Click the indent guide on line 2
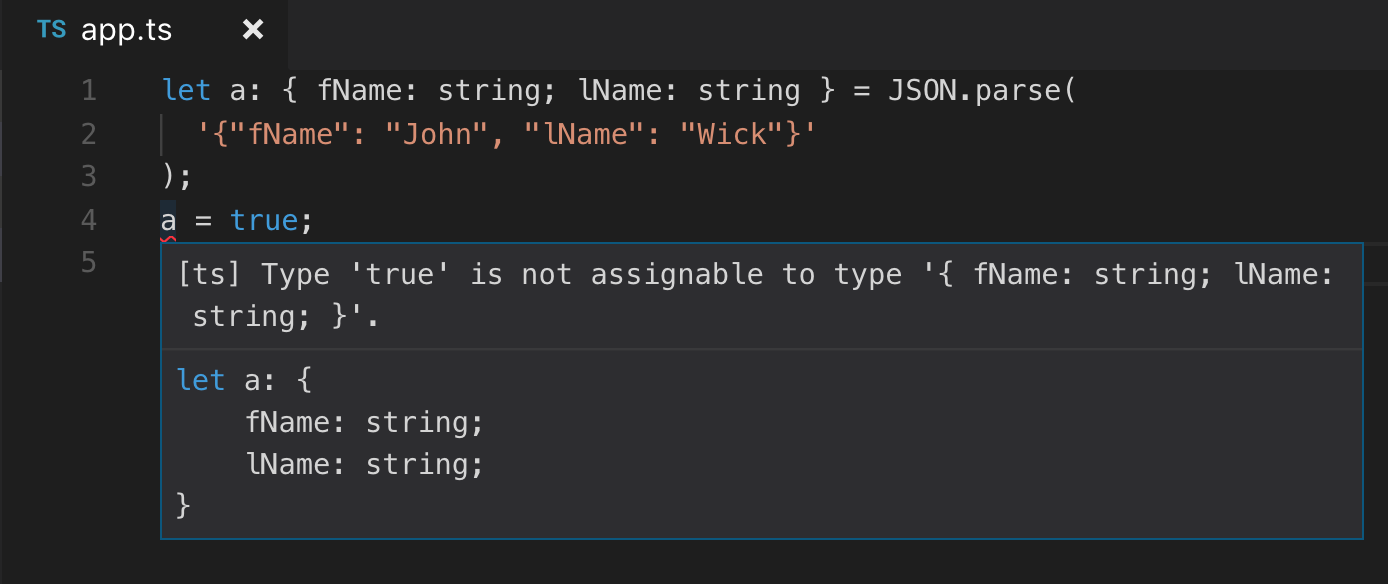1388x584 pixels. (163, 133)
